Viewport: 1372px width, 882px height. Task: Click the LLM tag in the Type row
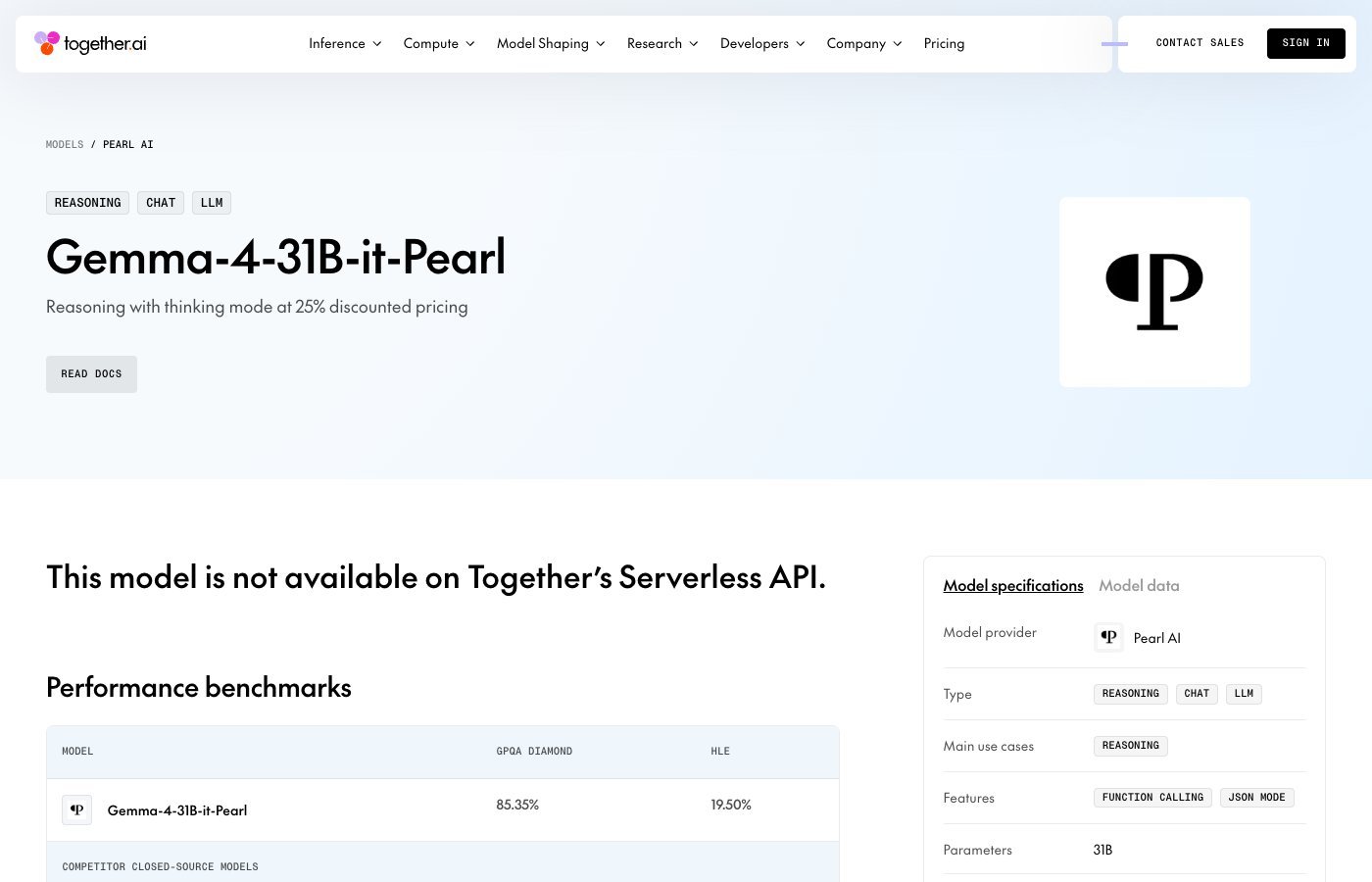point(1244,694)
